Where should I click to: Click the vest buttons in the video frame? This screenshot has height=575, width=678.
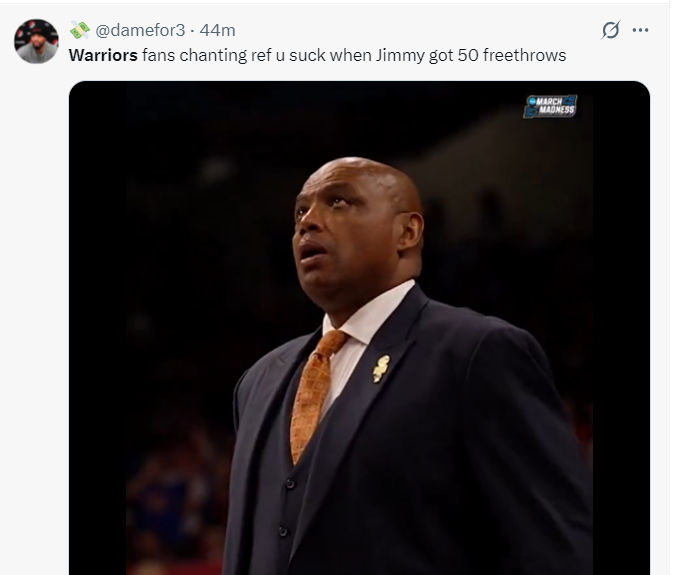point(286,506)
